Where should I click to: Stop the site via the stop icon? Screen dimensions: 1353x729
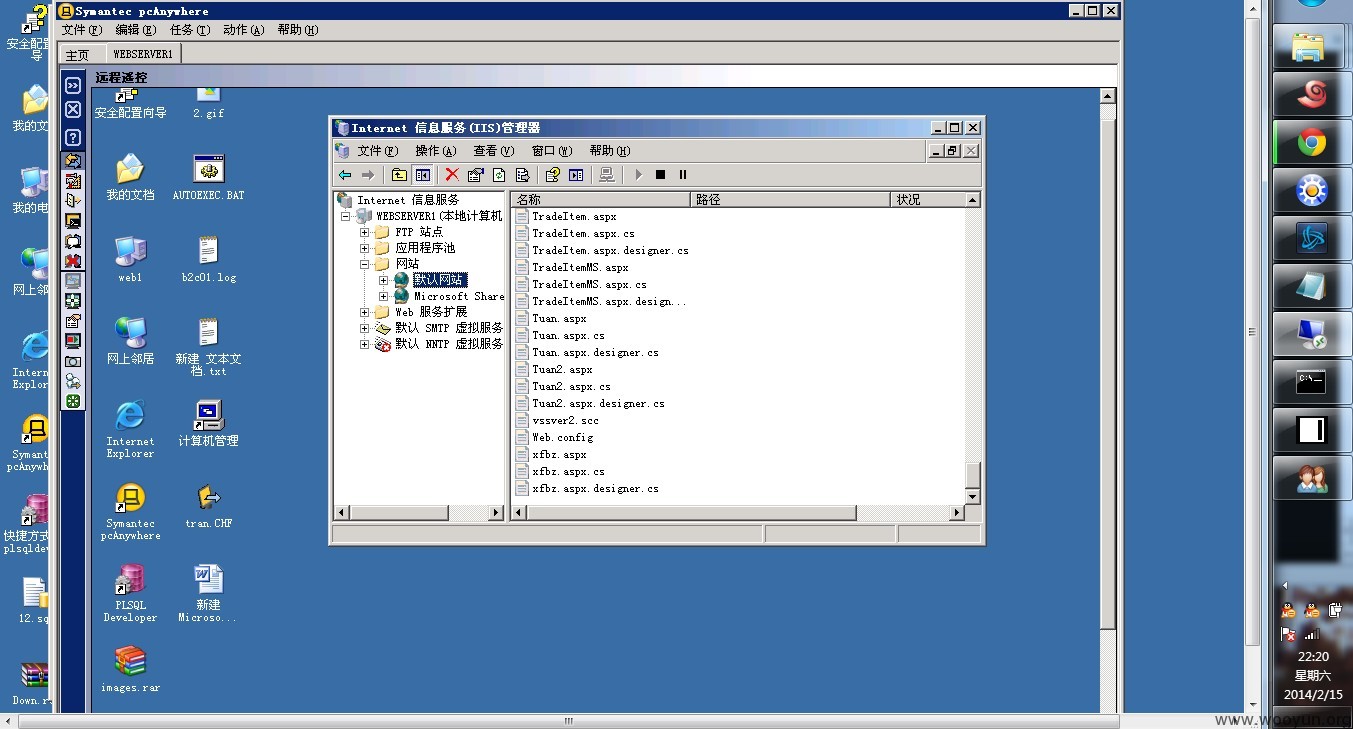coord(660,175)
